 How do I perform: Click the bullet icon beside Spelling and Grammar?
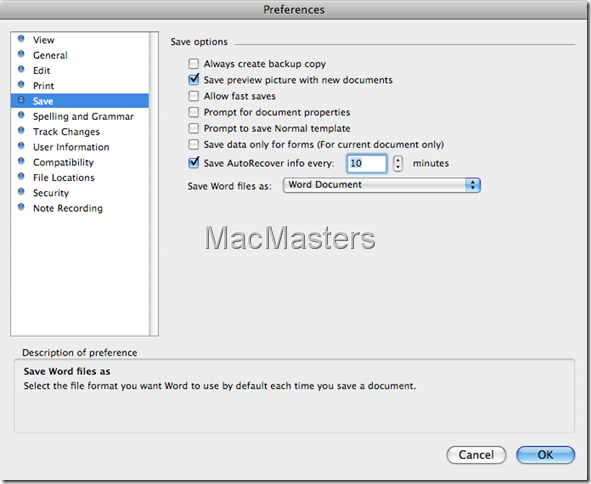(x=21, y=115)
